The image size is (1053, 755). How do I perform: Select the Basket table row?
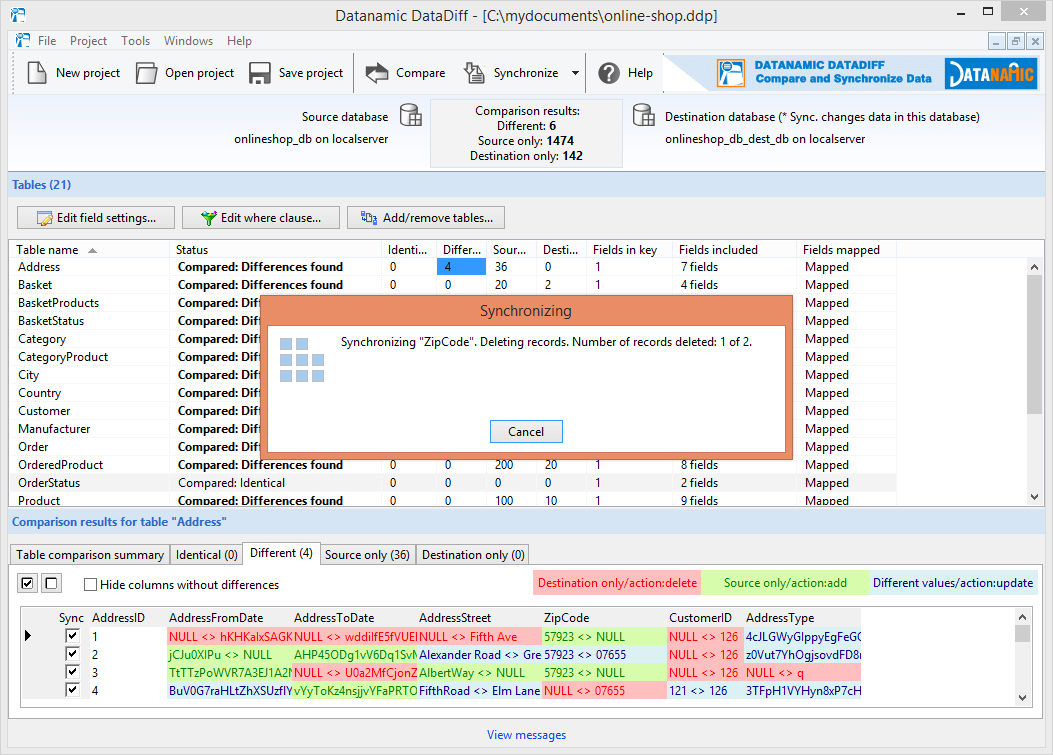tap(453, 285)
